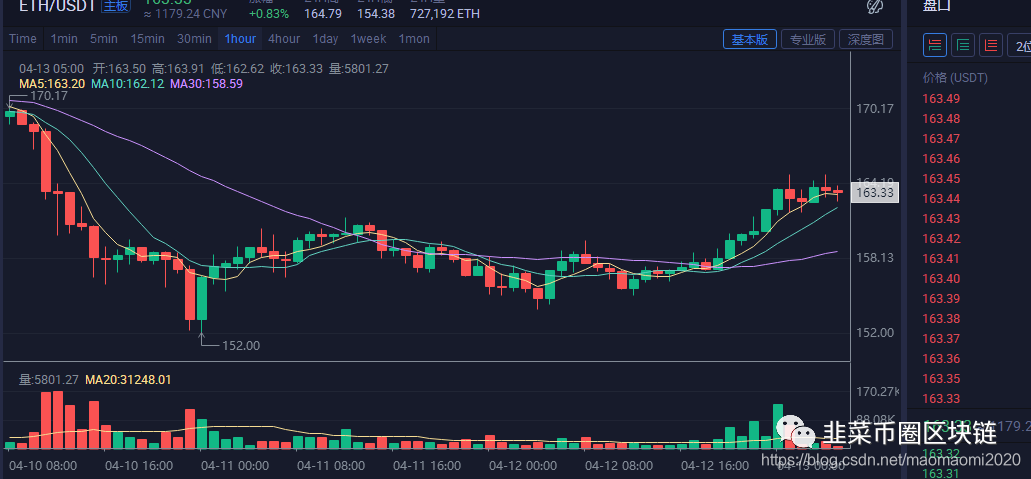Select order book price 163.36

pos(941,359)
